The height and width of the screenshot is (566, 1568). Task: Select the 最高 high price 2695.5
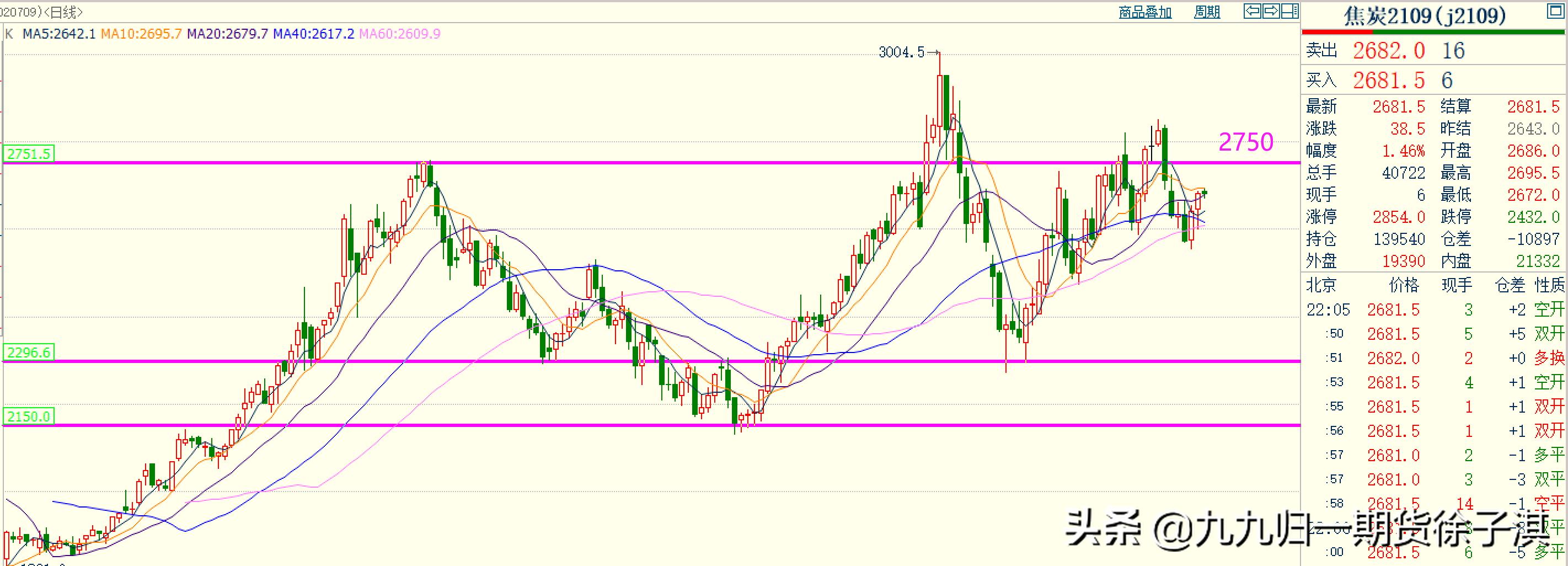1534,173
